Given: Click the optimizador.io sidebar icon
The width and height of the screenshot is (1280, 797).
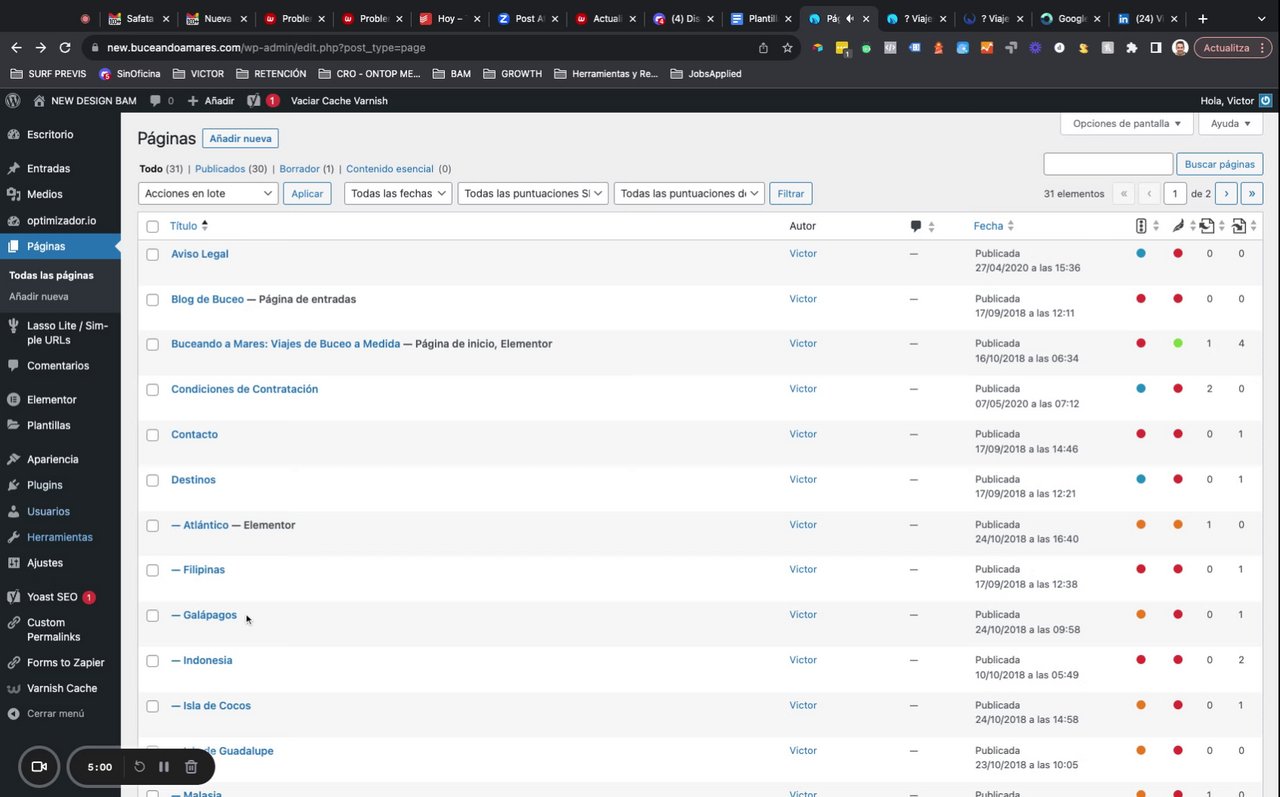Looking at the screenshot, I should point(13,221).
